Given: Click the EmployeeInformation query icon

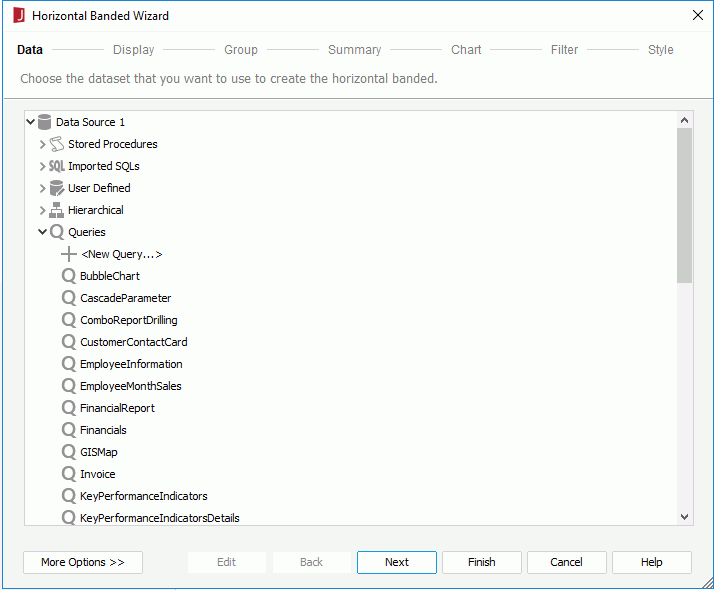Looking at the screenshot, I should coord(69,364).
